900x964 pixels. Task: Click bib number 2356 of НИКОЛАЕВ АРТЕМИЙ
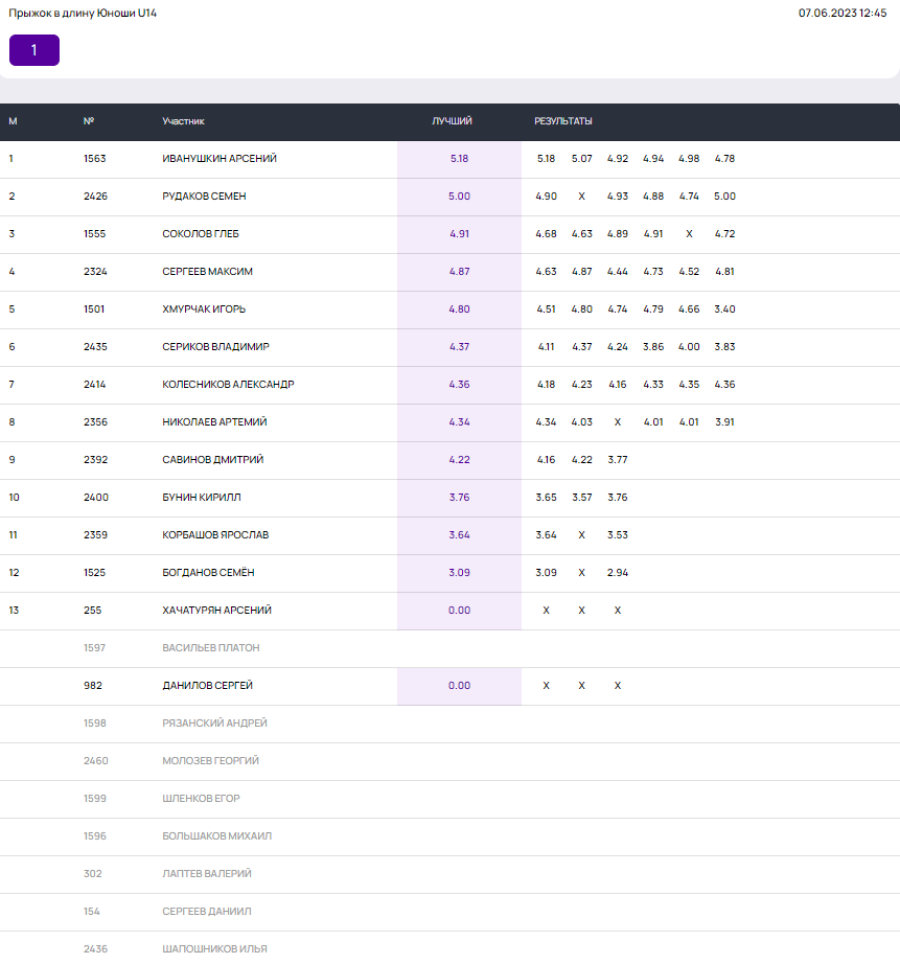[x=96, y=422]
